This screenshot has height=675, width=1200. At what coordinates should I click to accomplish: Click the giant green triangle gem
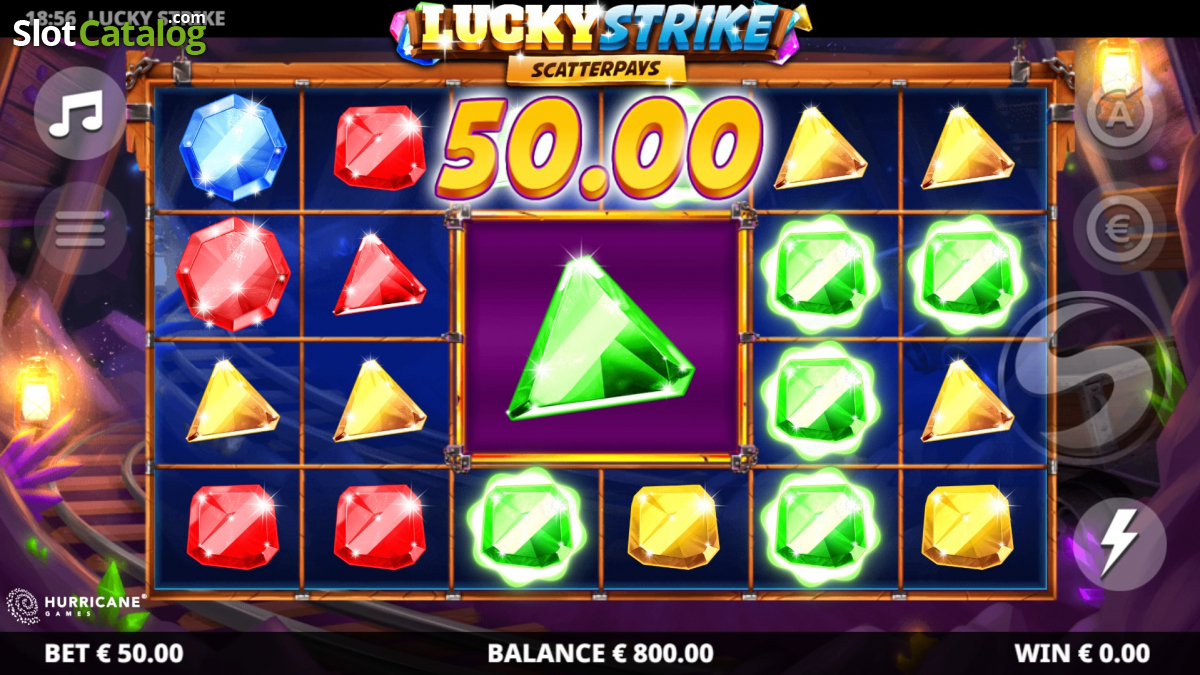[x=600, y=338]
